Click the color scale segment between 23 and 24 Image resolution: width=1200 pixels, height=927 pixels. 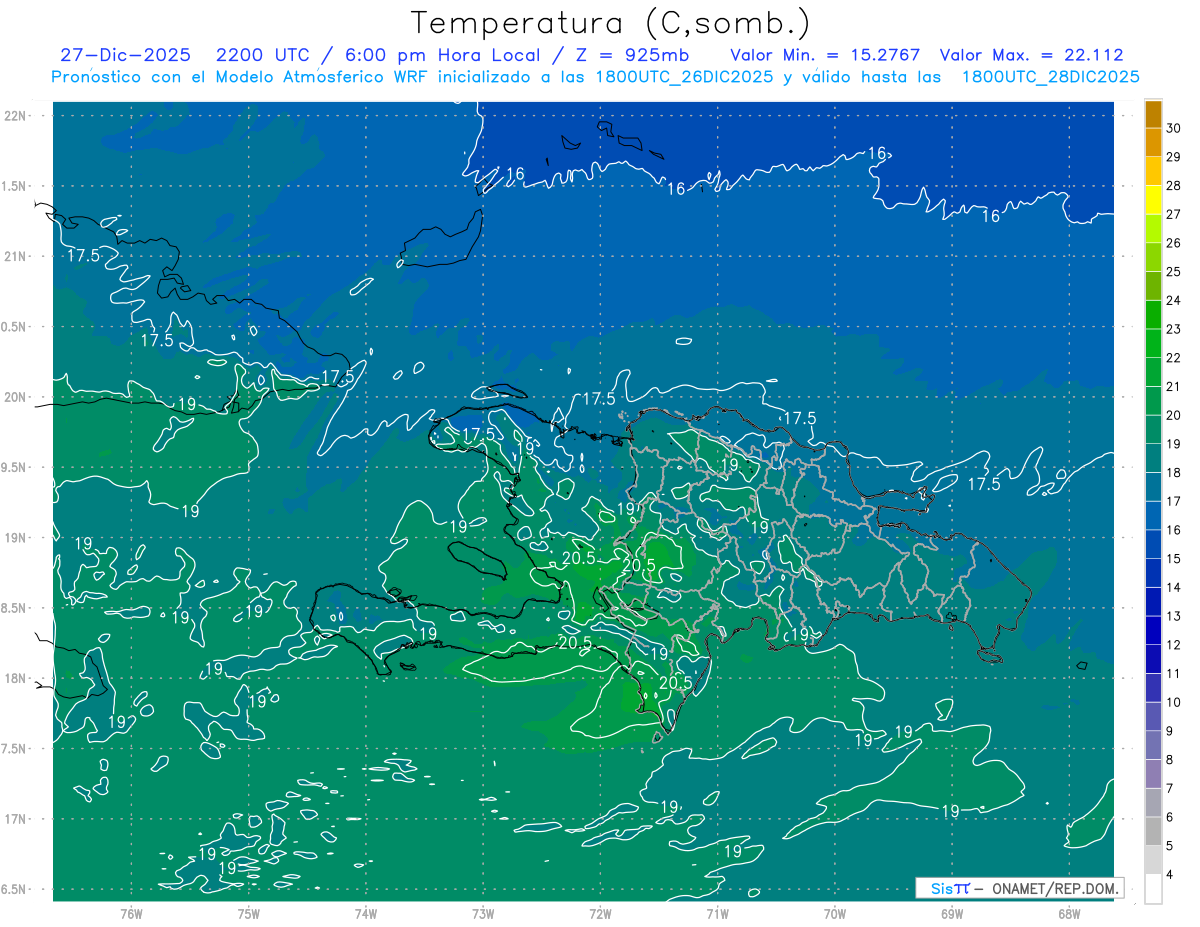pos(1153,315)
